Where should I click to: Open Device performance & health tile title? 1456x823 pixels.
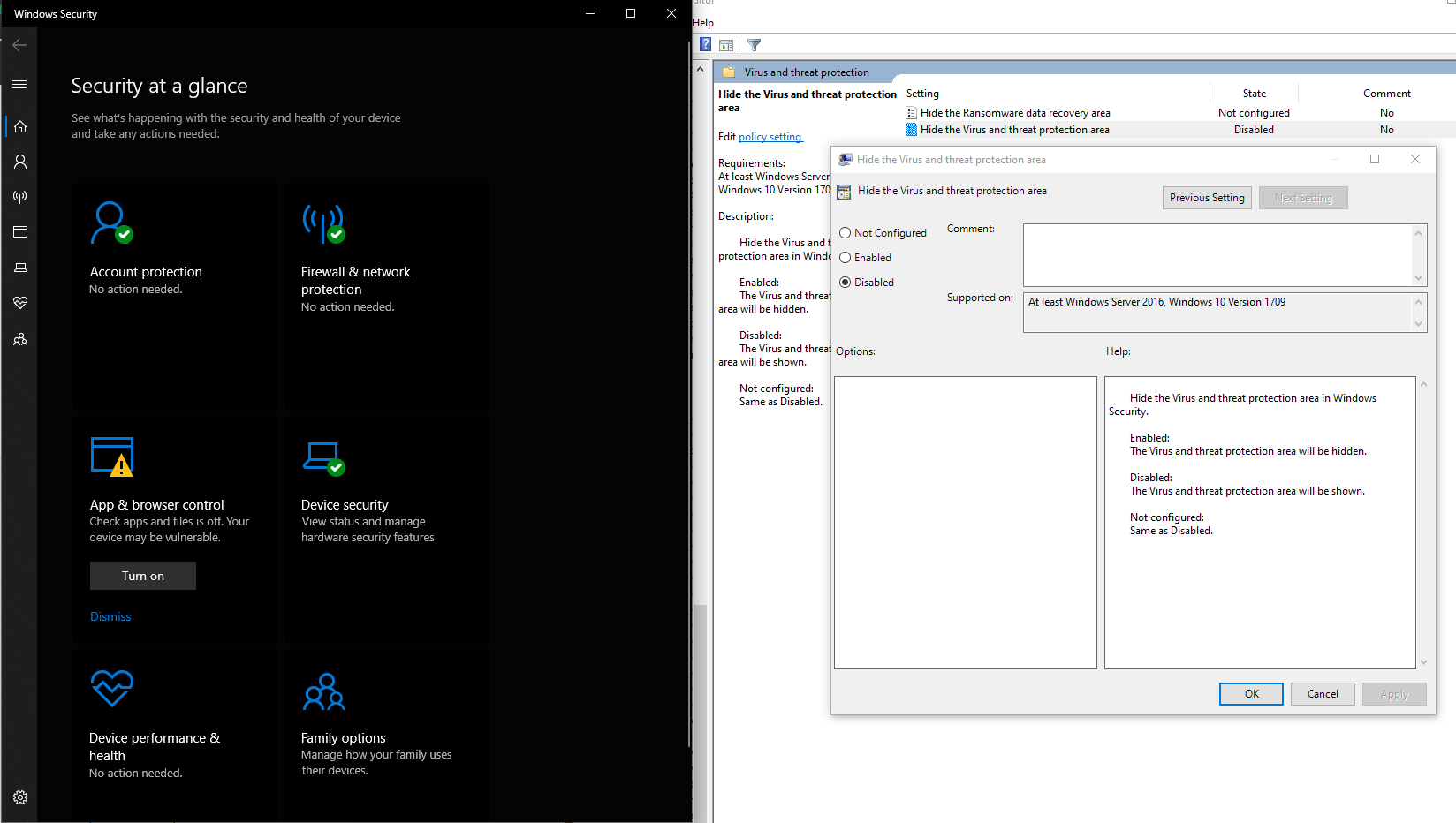click(155, 747)
